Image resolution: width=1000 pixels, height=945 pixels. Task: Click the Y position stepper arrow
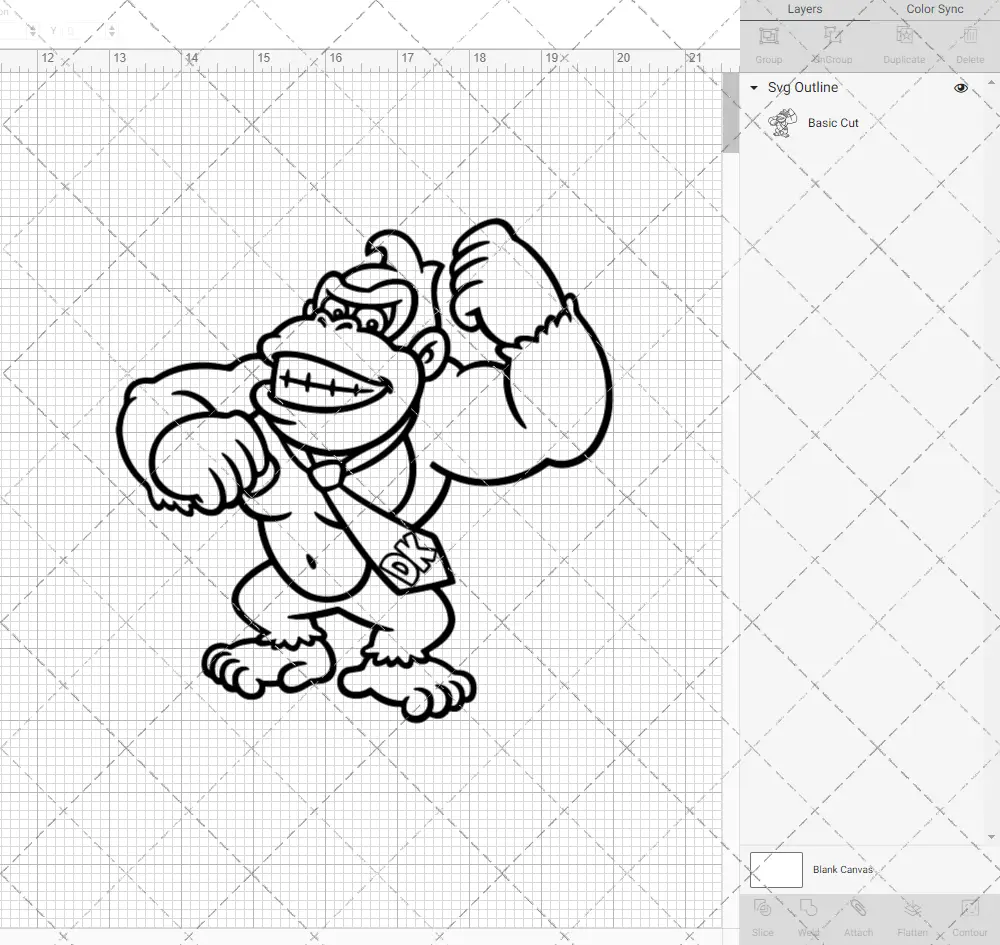point(112,30)
